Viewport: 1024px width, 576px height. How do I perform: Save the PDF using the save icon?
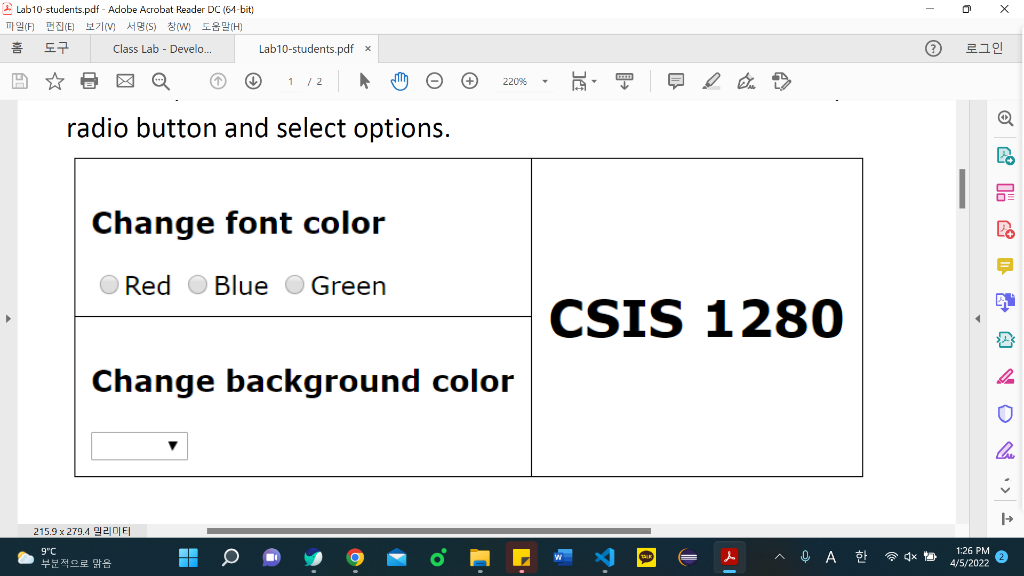click(19, 81)
